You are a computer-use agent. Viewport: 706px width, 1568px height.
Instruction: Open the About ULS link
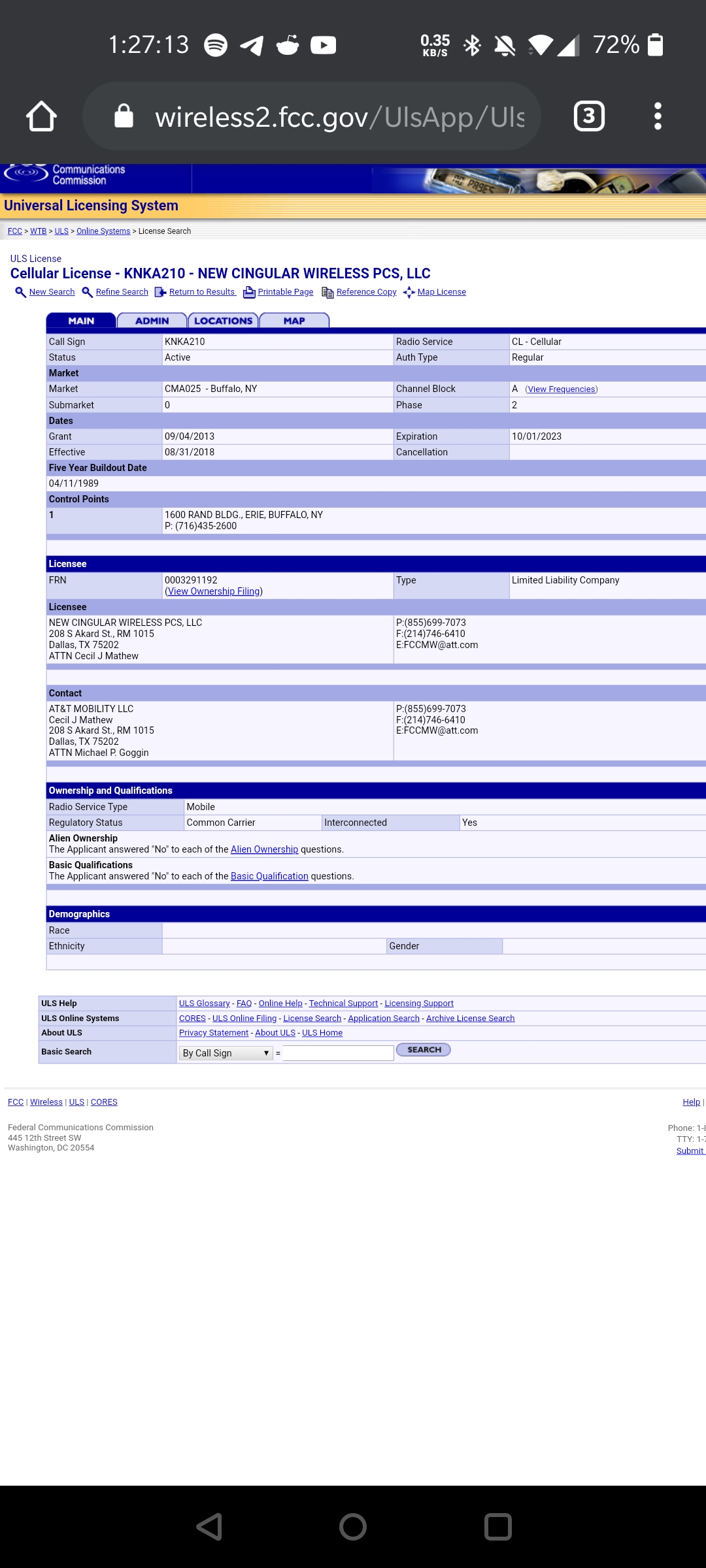[275, 1033]
